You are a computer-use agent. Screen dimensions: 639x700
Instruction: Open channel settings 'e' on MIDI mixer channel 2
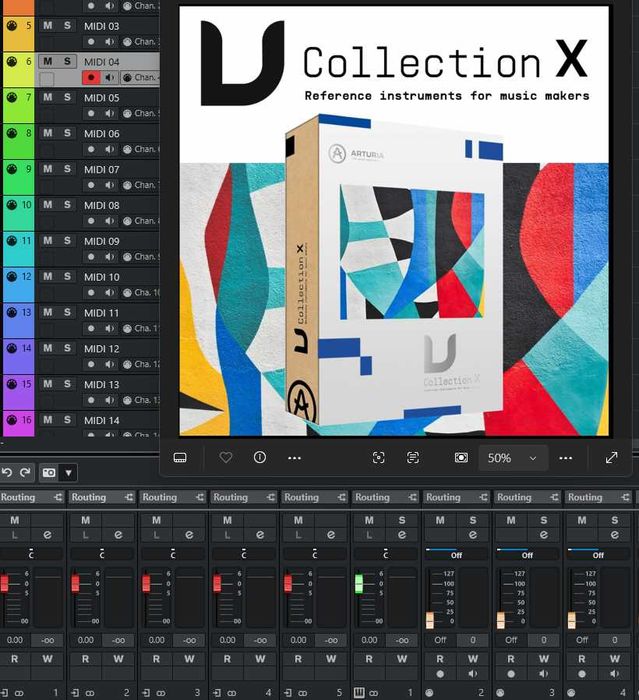pyautogui.click(x=473, y=534)
